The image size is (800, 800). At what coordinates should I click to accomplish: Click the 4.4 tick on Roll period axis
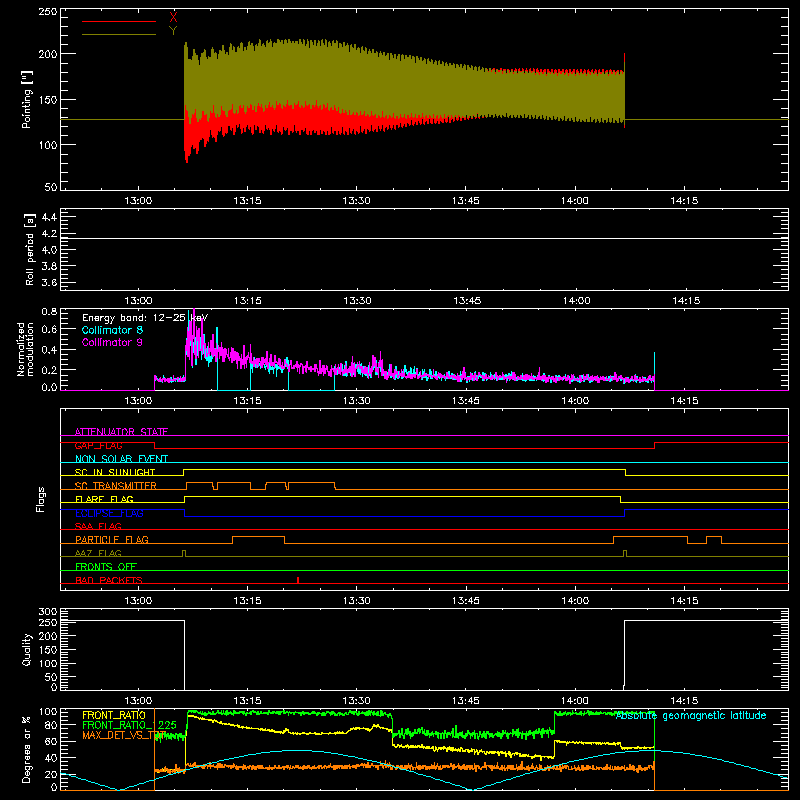[x=49, y=217]
